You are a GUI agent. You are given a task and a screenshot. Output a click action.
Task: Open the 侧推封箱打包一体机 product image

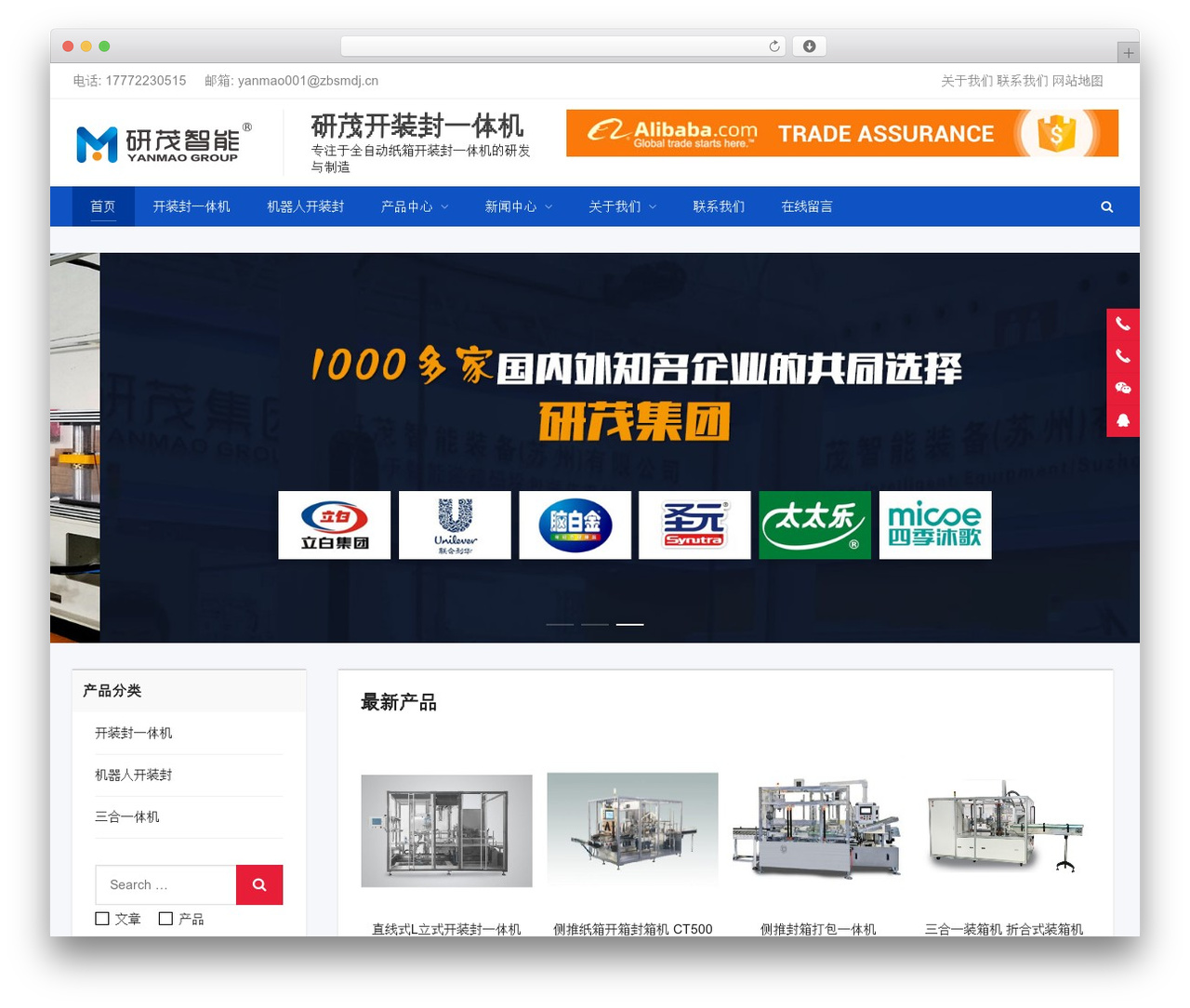click(818, 830)
